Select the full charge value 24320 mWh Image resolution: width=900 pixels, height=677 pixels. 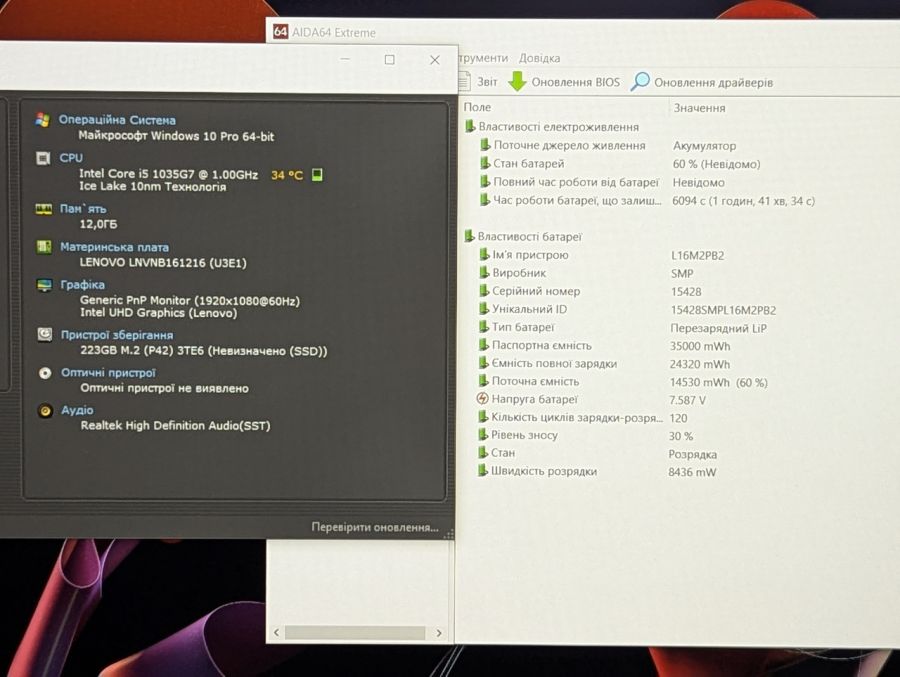[x=700, y=365]
